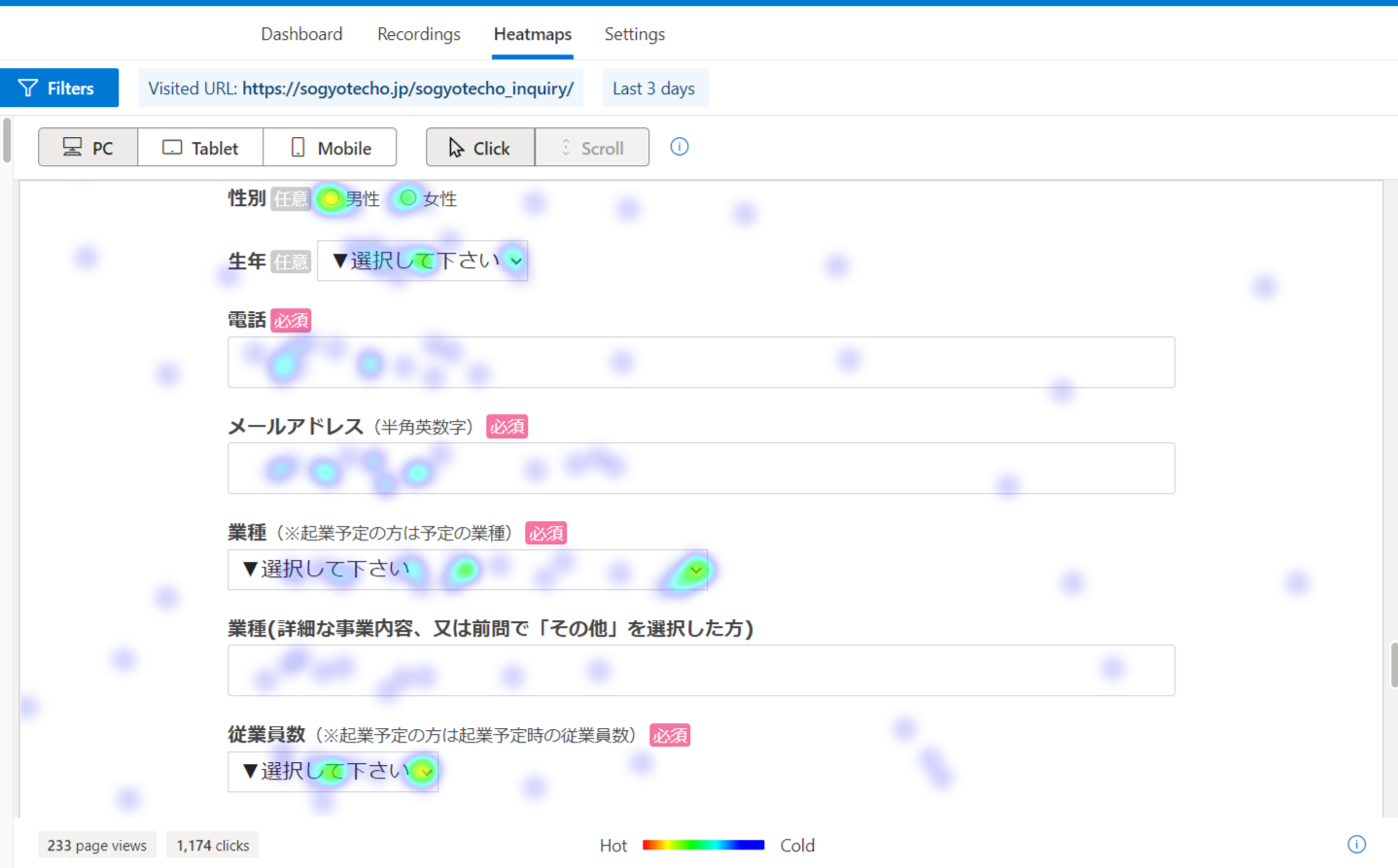Expand the 業種 industry dropdown

468,570
